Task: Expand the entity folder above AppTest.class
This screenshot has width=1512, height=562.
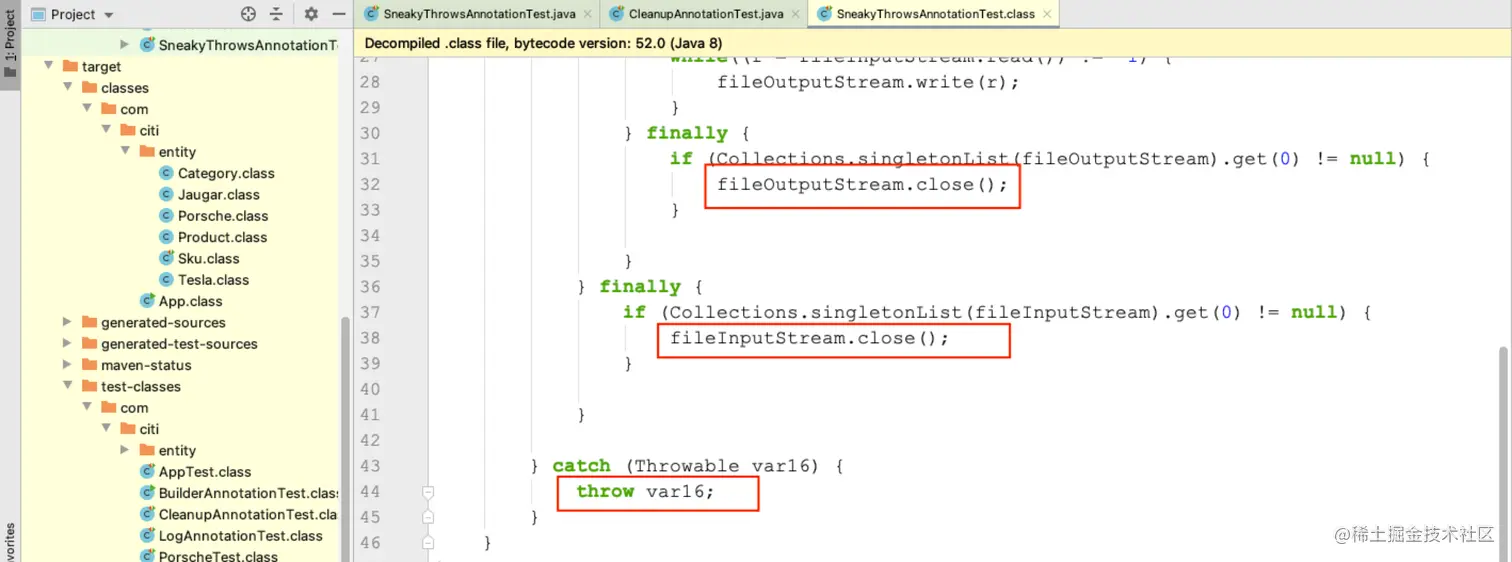Action: tap(125, 450)
